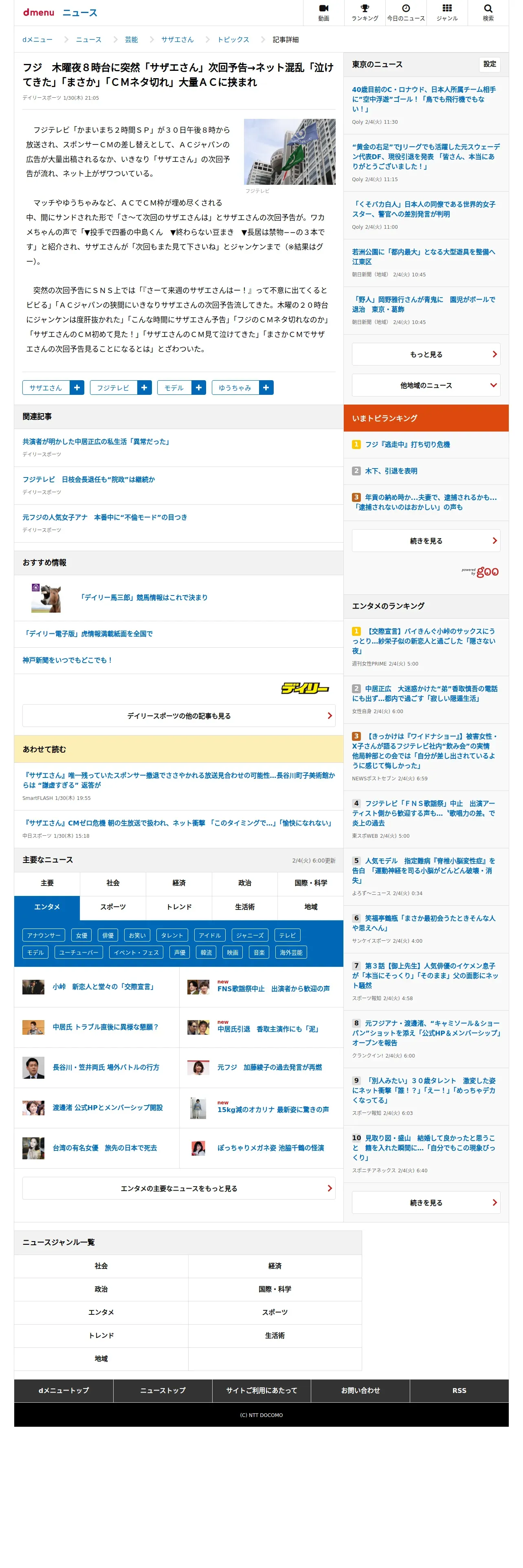Open FNS歌謡祭中止 headline

pos(273,988)
